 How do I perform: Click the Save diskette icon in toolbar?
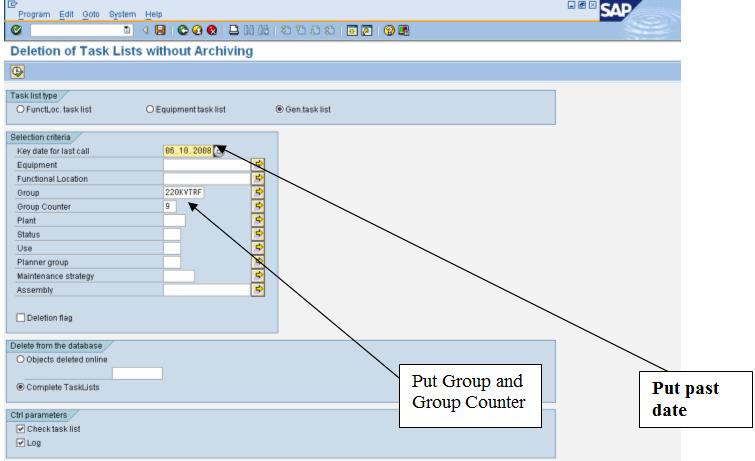coord(160,30)
